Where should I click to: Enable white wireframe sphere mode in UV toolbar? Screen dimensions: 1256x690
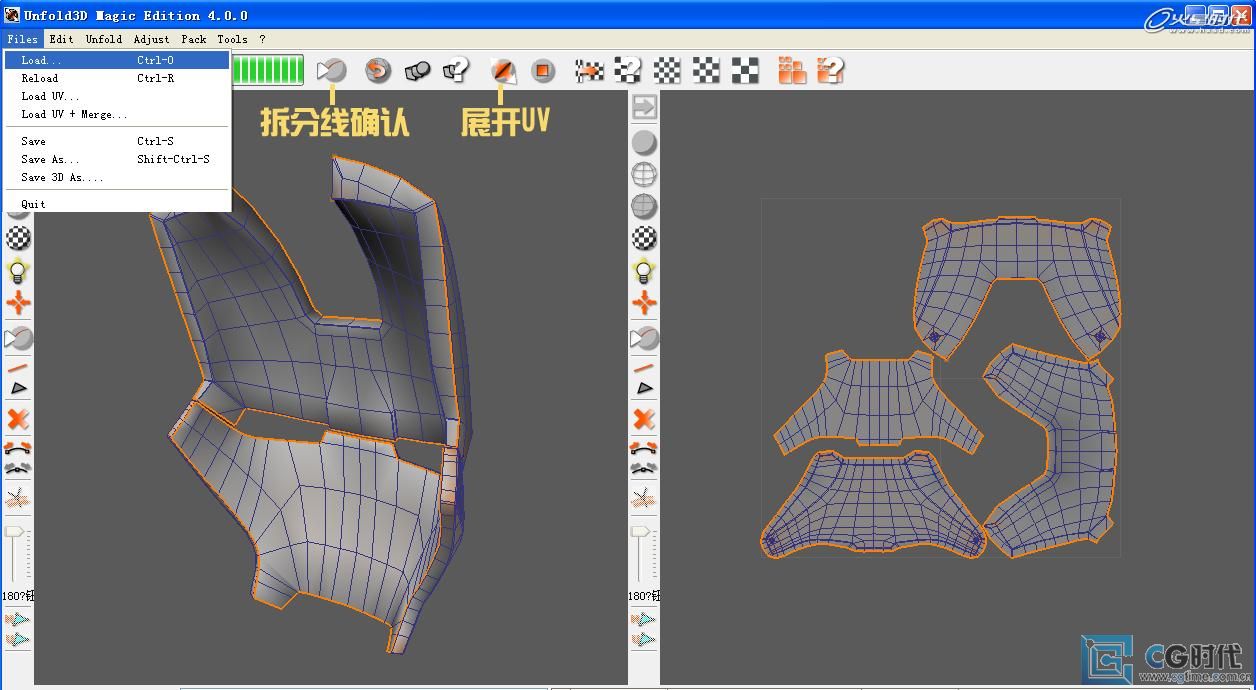644,174
